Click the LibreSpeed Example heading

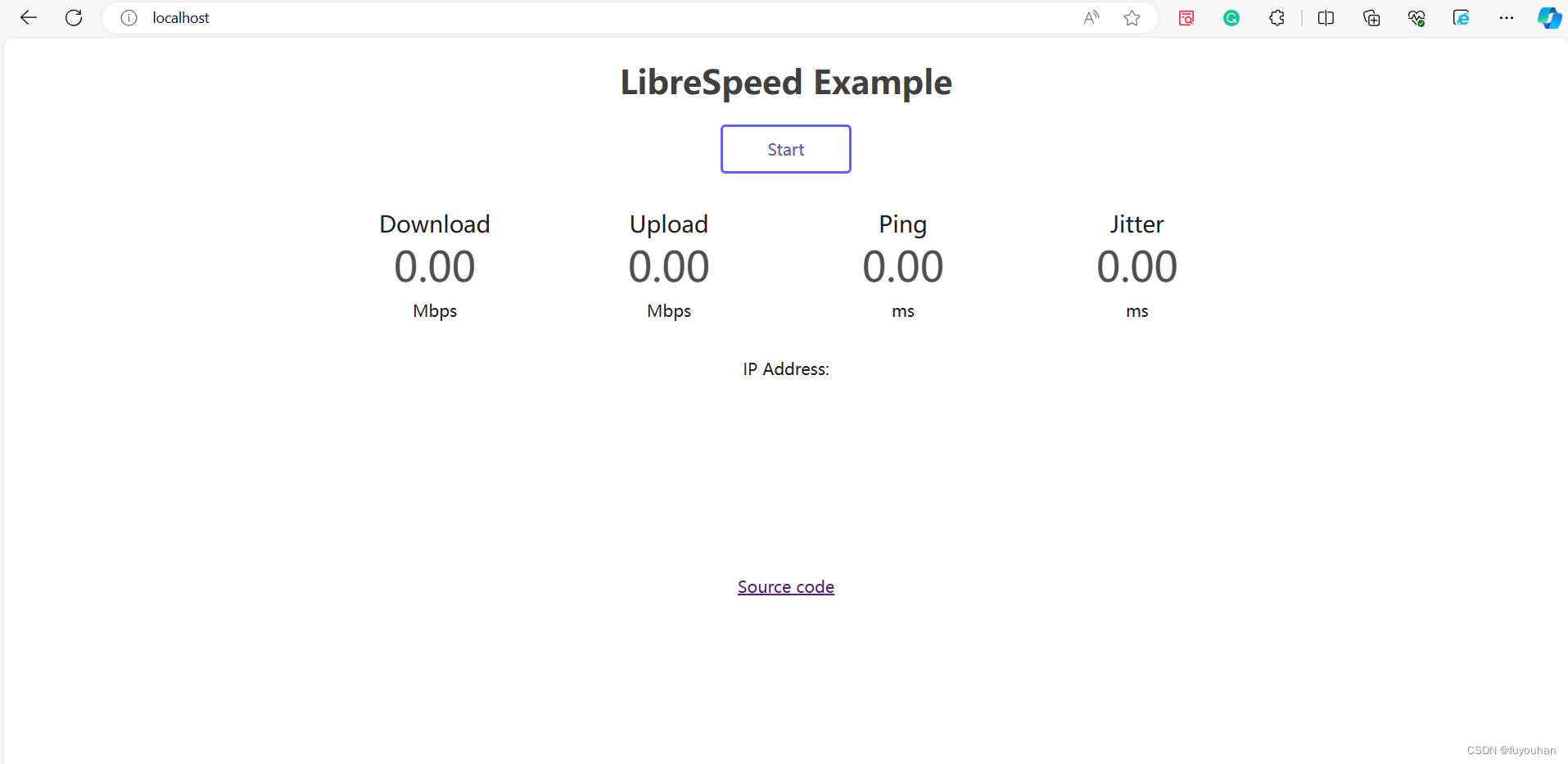click(786, 83)
